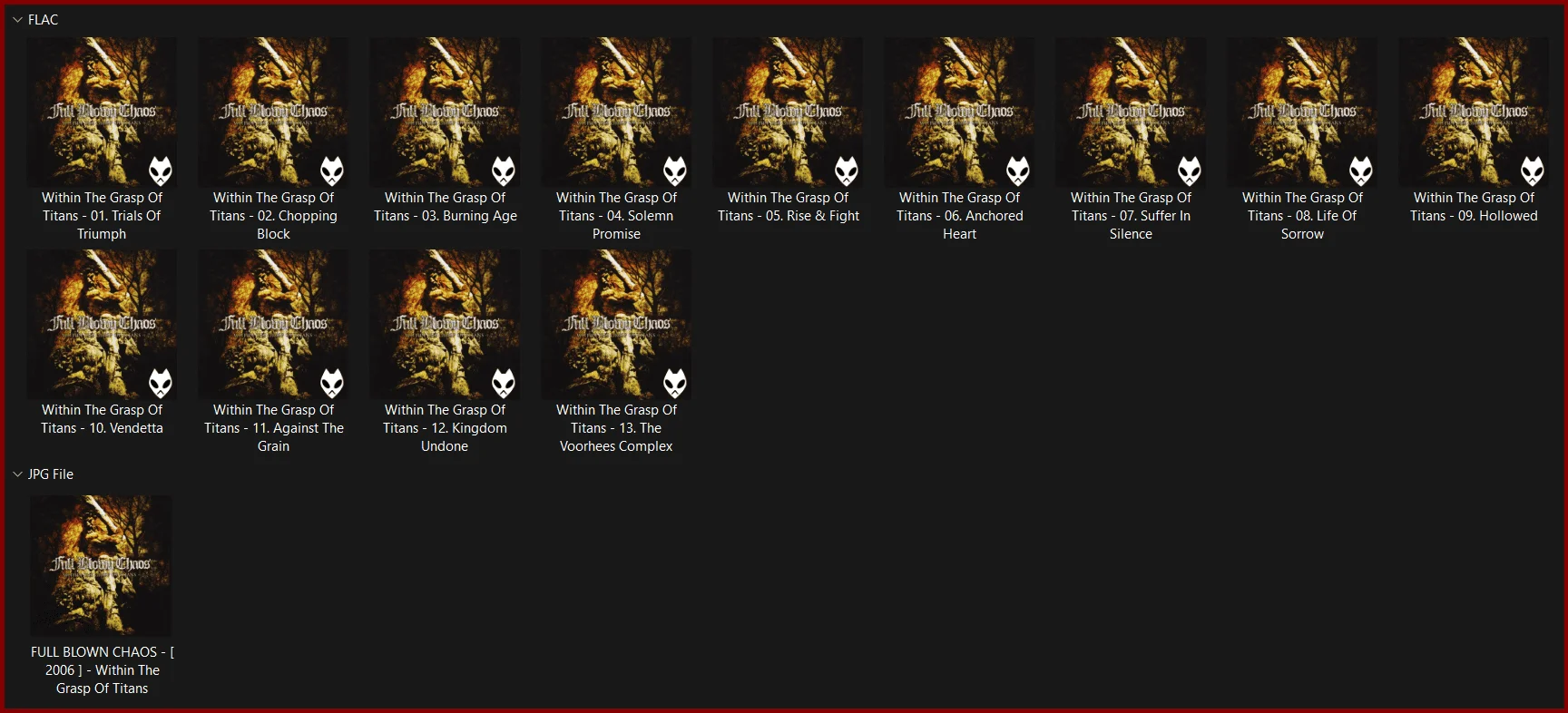Click file name '11. Against The Grain'
Screen dimensions: 1568x713
[x=273, y=428]
